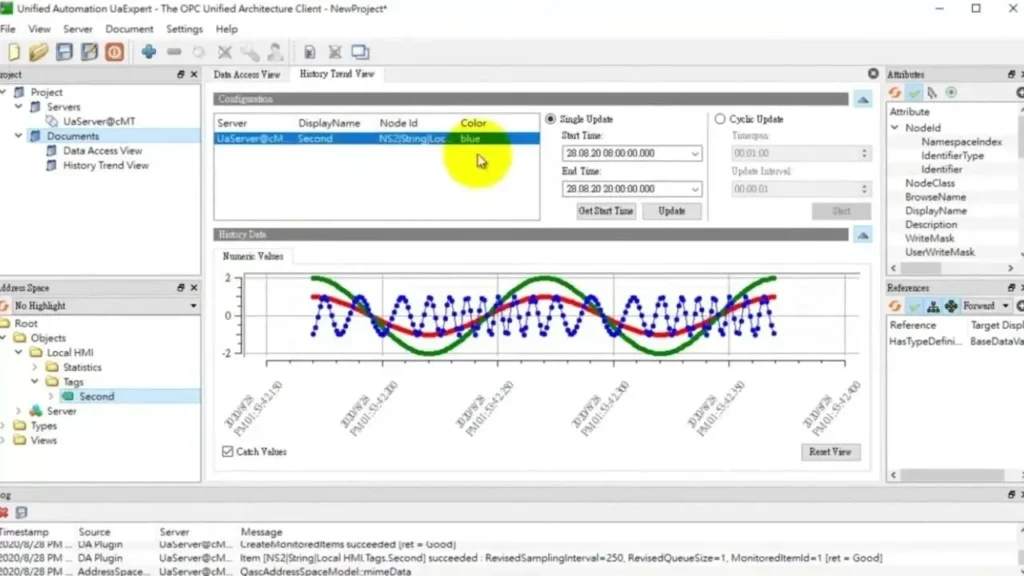Screen dimensions: 1024x576
Task: Click the blue Color cell for Second
Action: tap(495, 139)
